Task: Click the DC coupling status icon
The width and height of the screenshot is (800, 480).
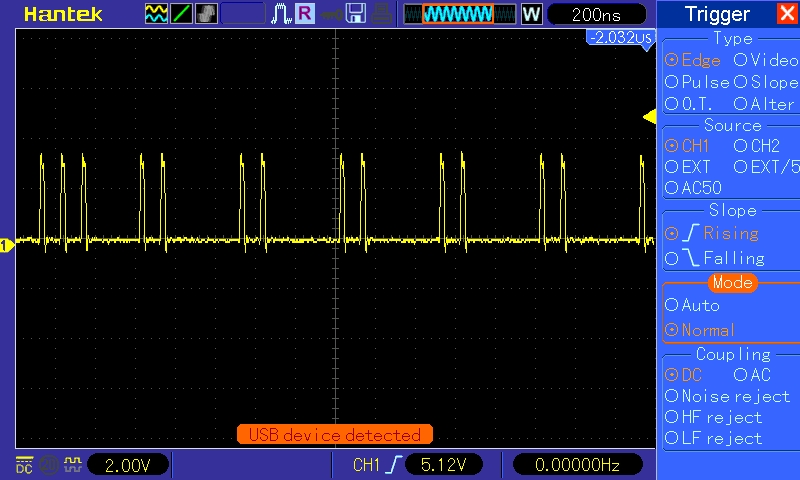Action: 24,464
